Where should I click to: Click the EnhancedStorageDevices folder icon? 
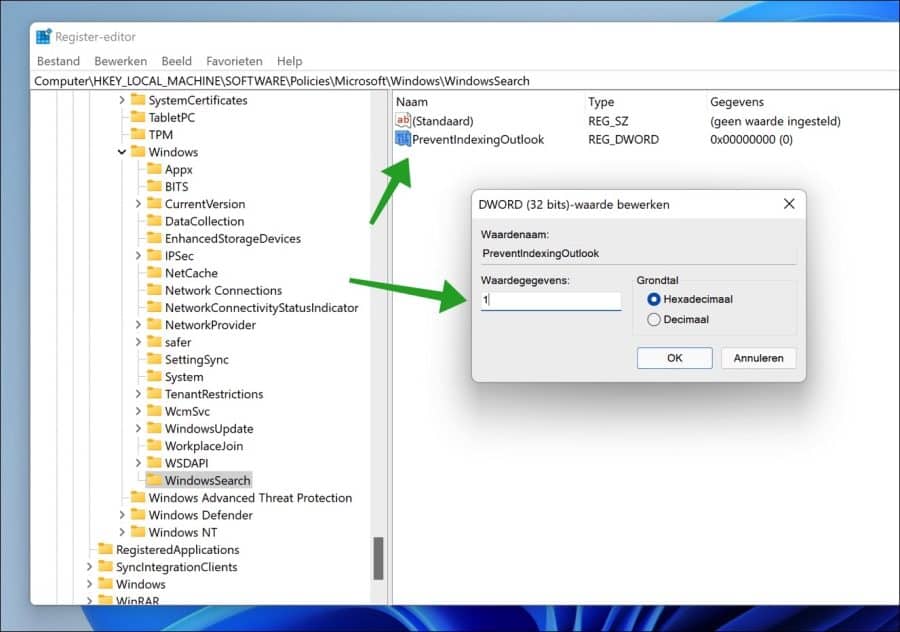[x=154, y=238]
